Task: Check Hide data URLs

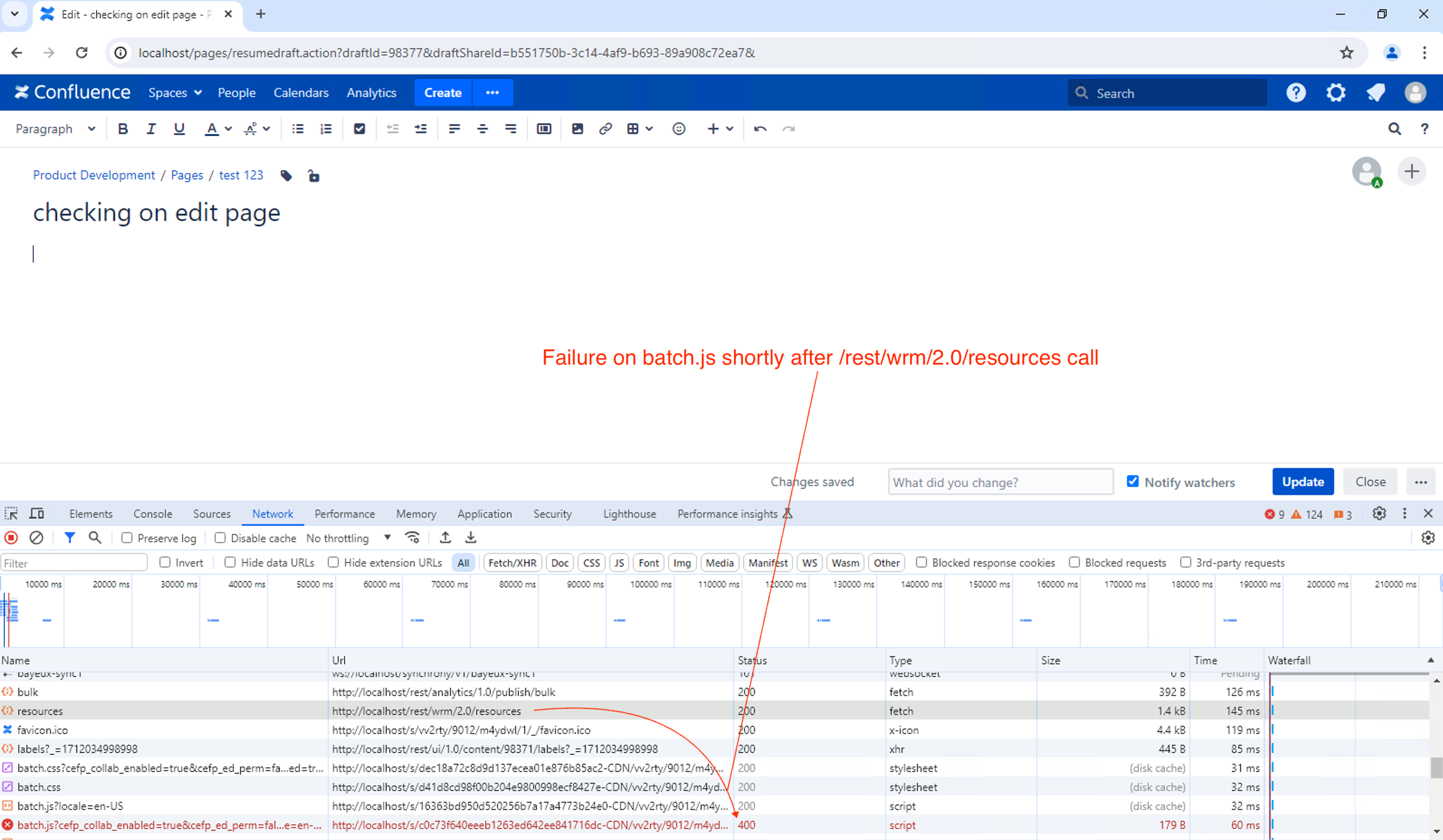Action: point(230,562)
